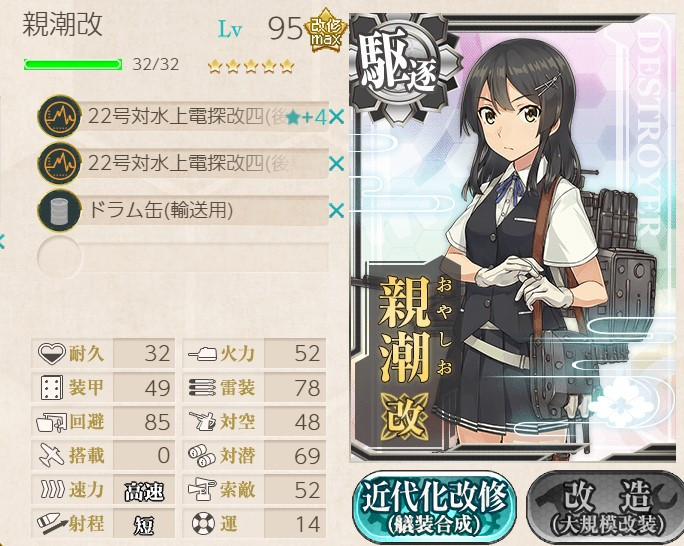Click the drum canister equipment icon
684x546 pixels.
click(60, 211)
